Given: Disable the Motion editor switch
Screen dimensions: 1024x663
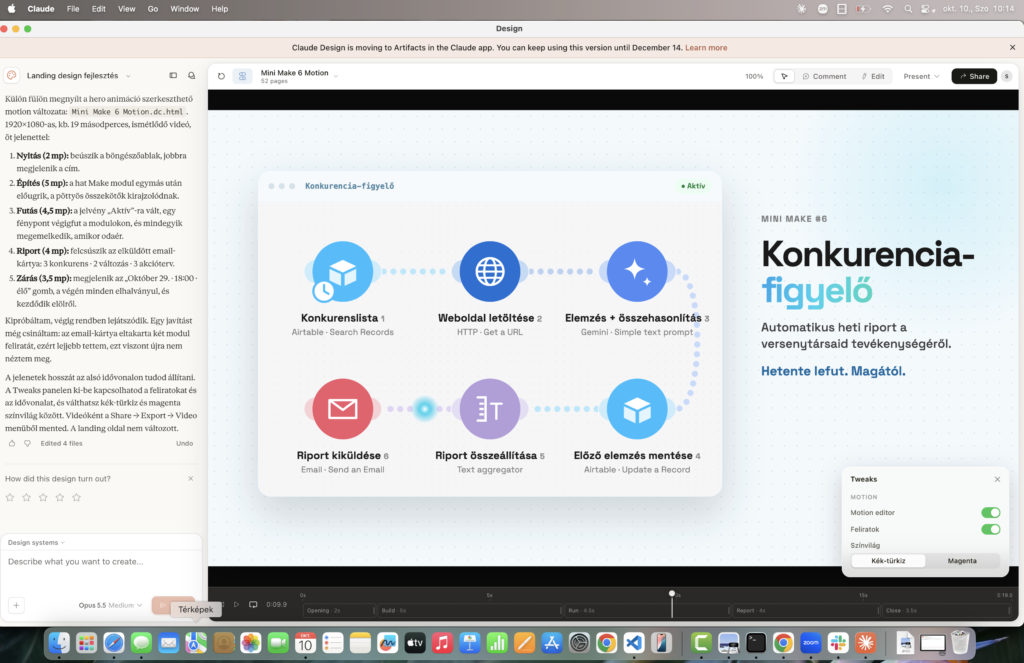Looking at the screenshot, I should tap(990, 513).
